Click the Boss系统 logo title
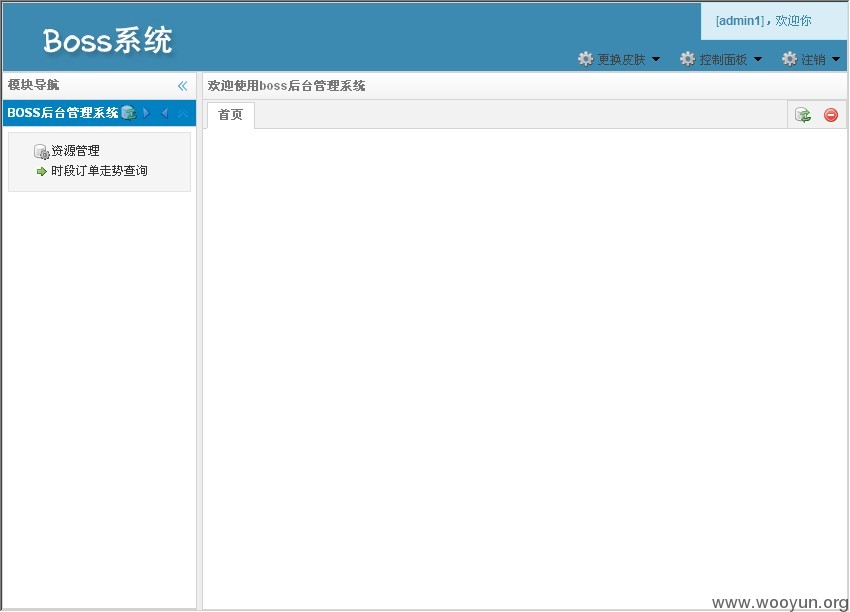Image resolution: width=850 pixels, height=612 pixels. pyautogui.click(x=107, y=40)
